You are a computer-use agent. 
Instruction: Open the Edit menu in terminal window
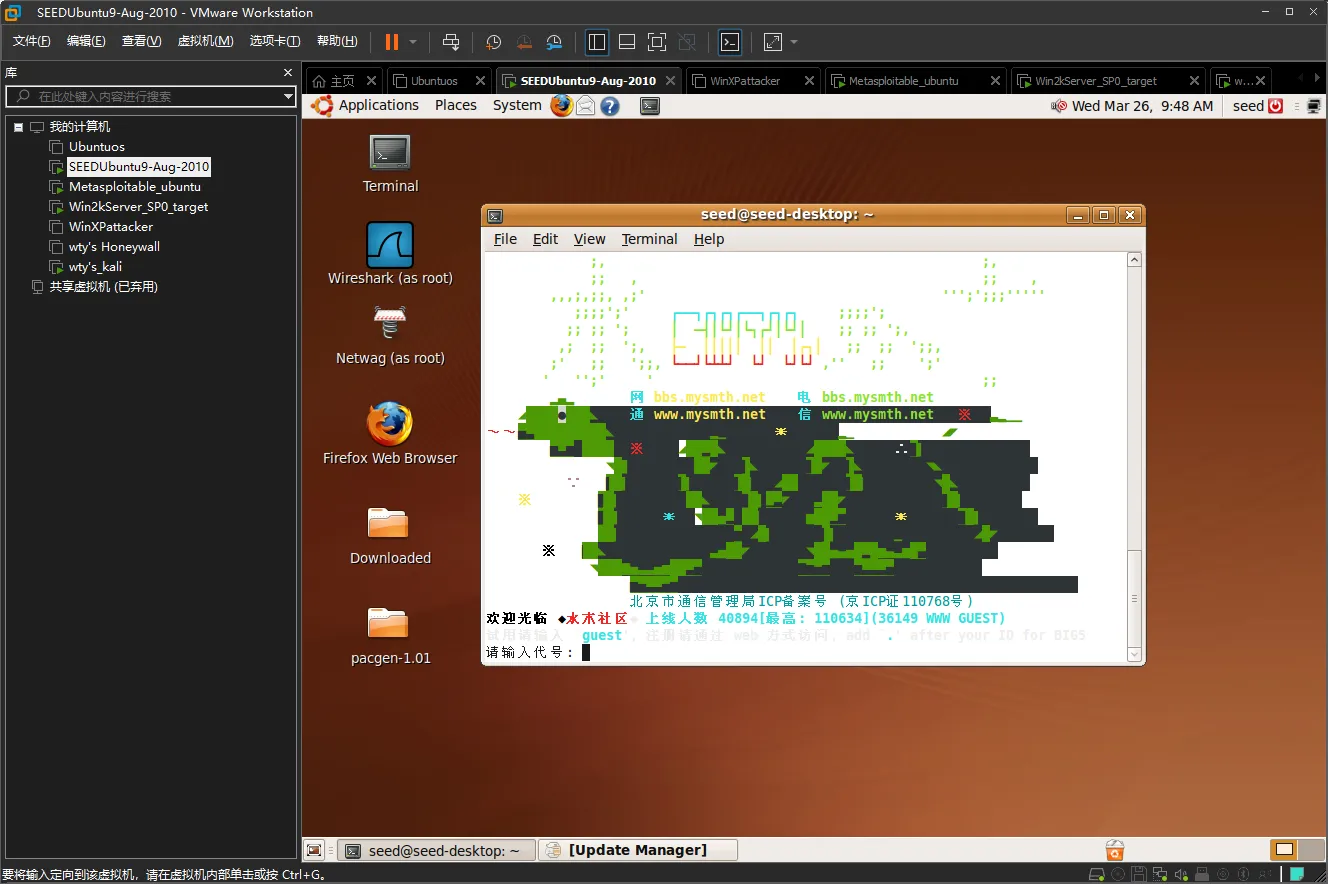click(545, 239)
